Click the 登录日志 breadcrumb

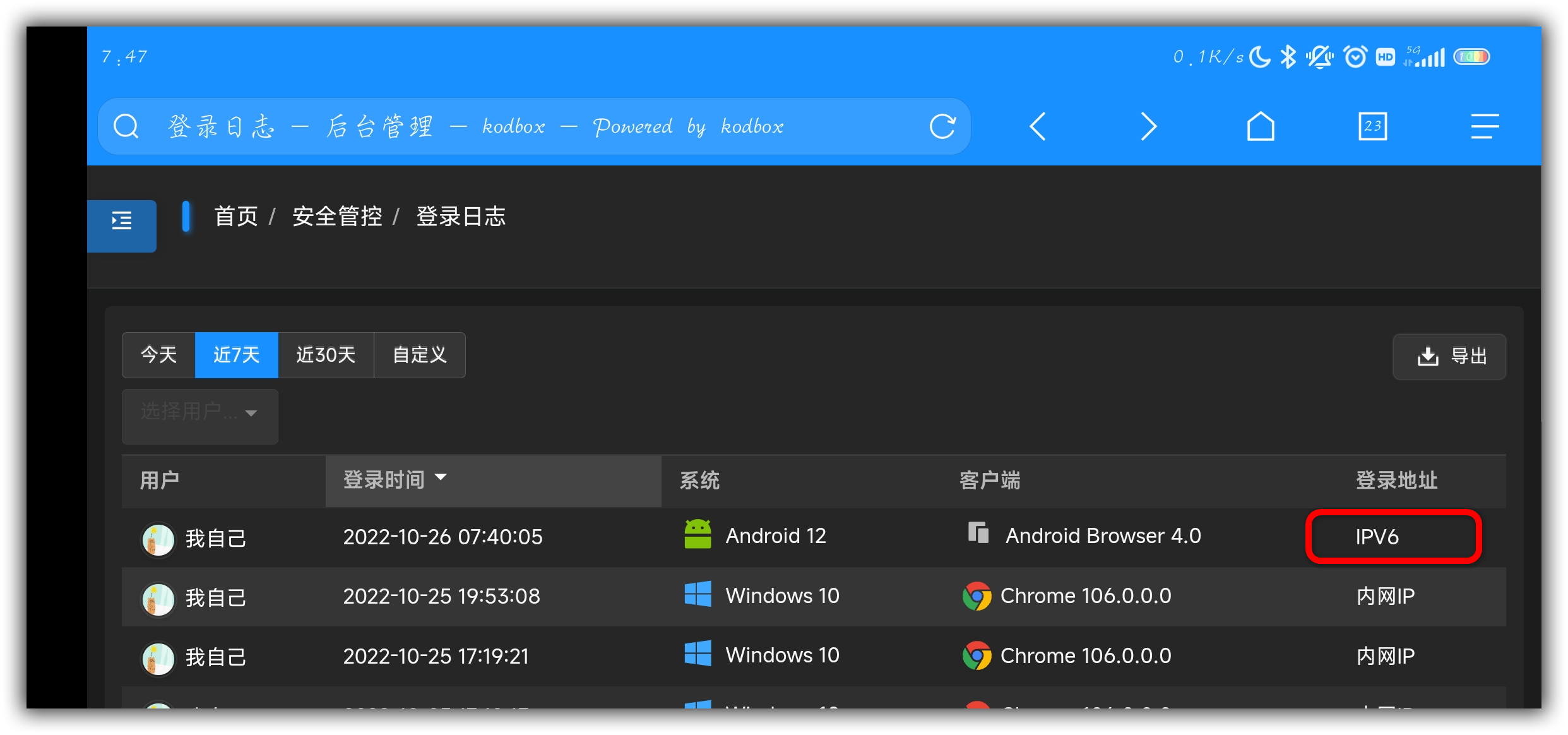coord(461,217)
